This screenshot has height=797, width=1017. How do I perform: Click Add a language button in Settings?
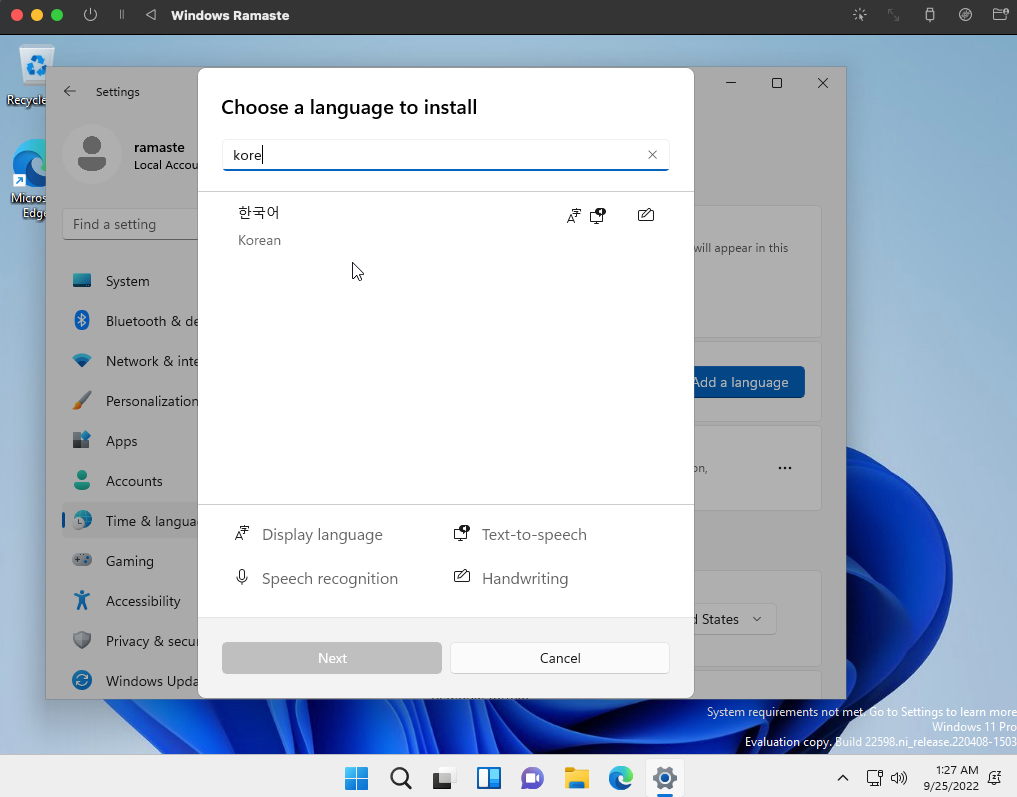pos(749,382)
